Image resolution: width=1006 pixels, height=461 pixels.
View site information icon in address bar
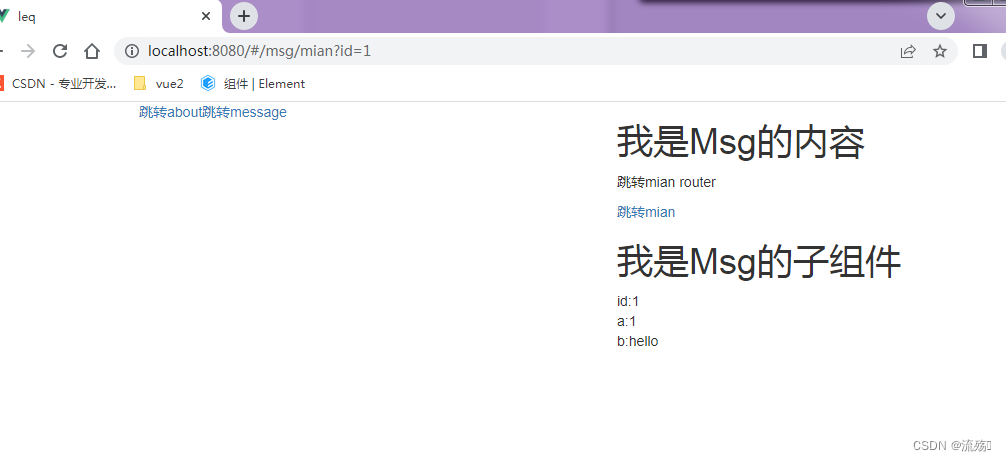tap(132, 51)
